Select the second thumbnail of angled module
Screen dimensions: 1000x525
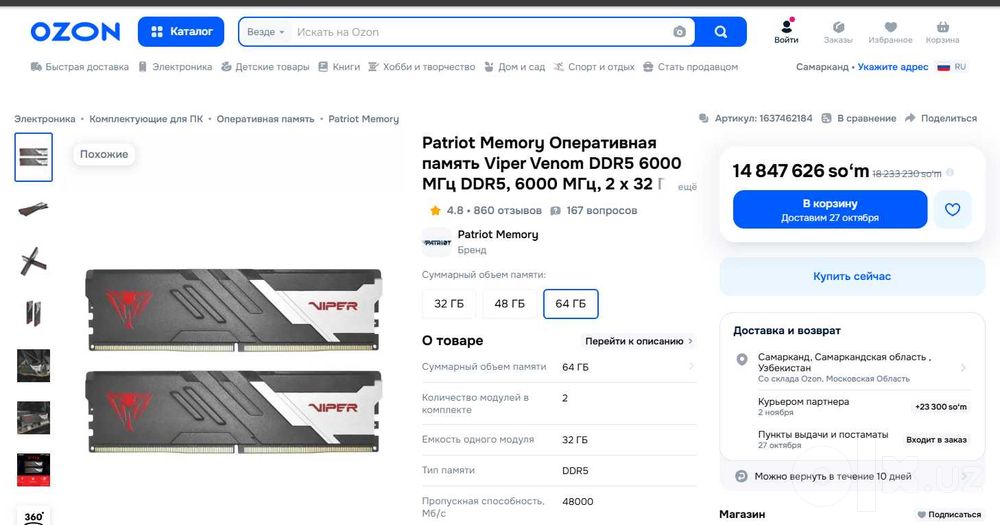click(x=33, y=208)
